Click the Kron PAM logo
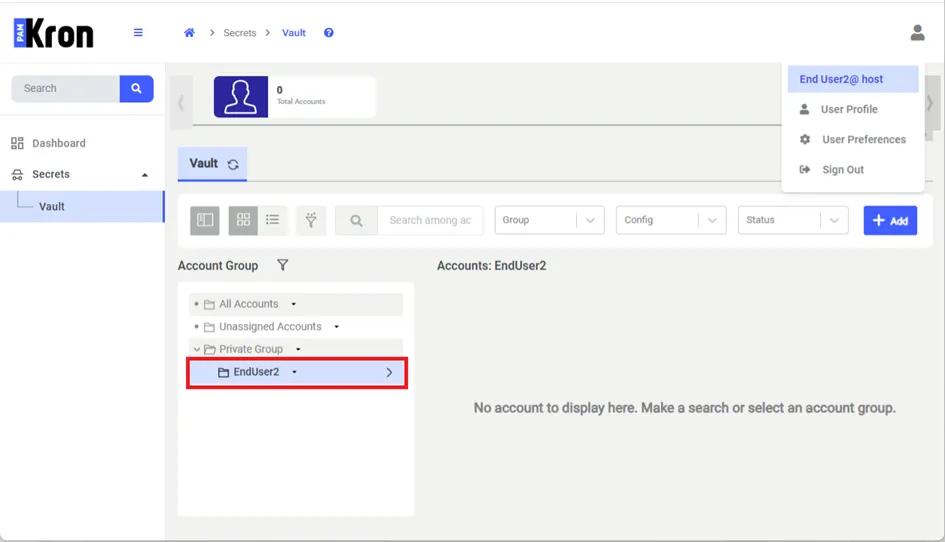Image resolution: width=945 pixels, height=542 pixels. click(54, 33)
